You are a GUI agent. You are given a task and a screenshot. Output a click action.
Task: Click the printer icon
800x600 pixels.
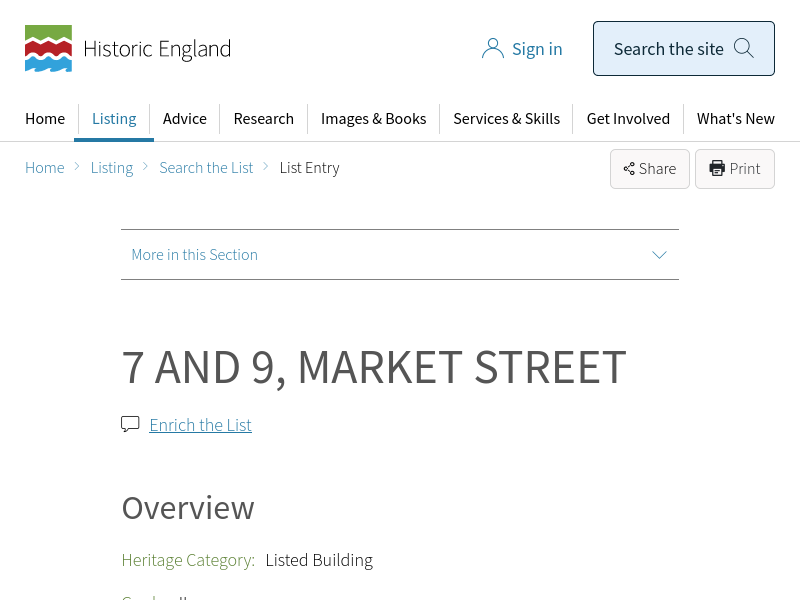(717, 168)
